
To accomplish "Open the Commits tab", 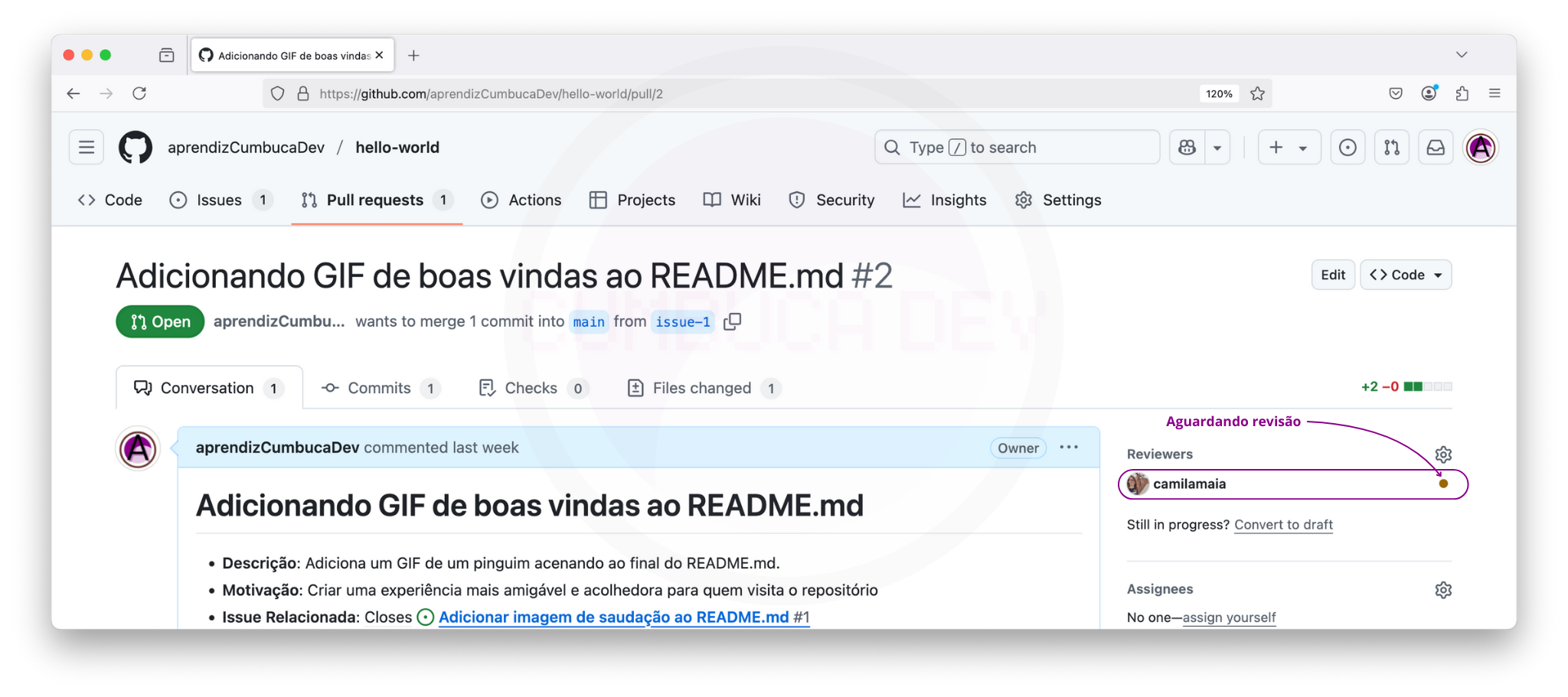I will (x=380, y=388).
